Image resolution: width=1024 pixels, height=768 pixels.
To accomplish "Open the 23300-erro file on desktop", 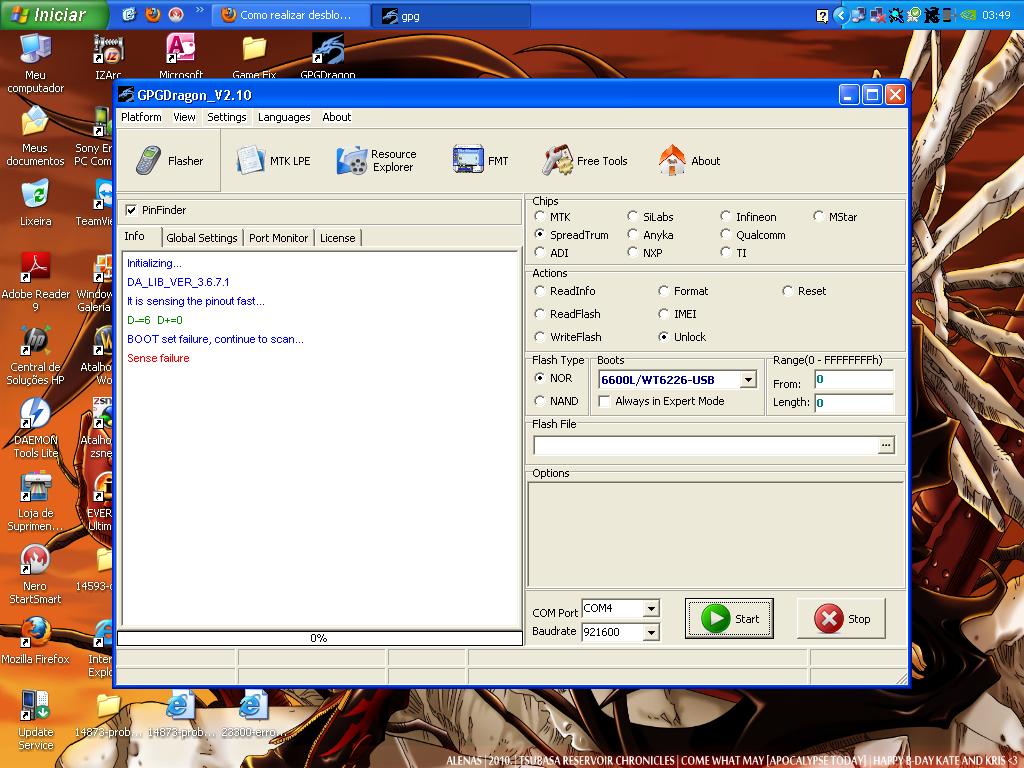I will coord(252,714).
